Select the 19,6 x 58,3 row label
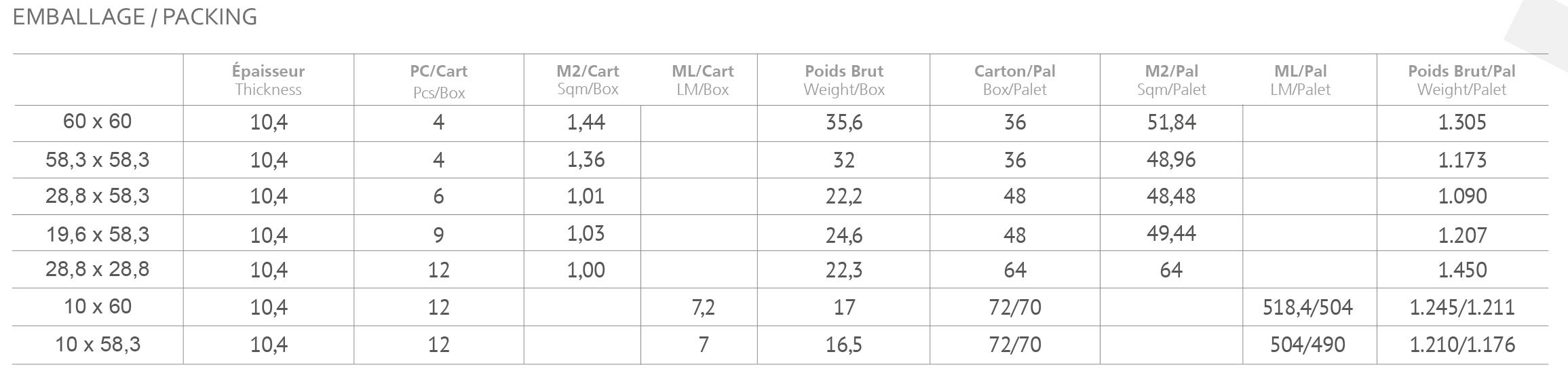This screenshot has height=369, width=1568. click(x=97, y=235)
